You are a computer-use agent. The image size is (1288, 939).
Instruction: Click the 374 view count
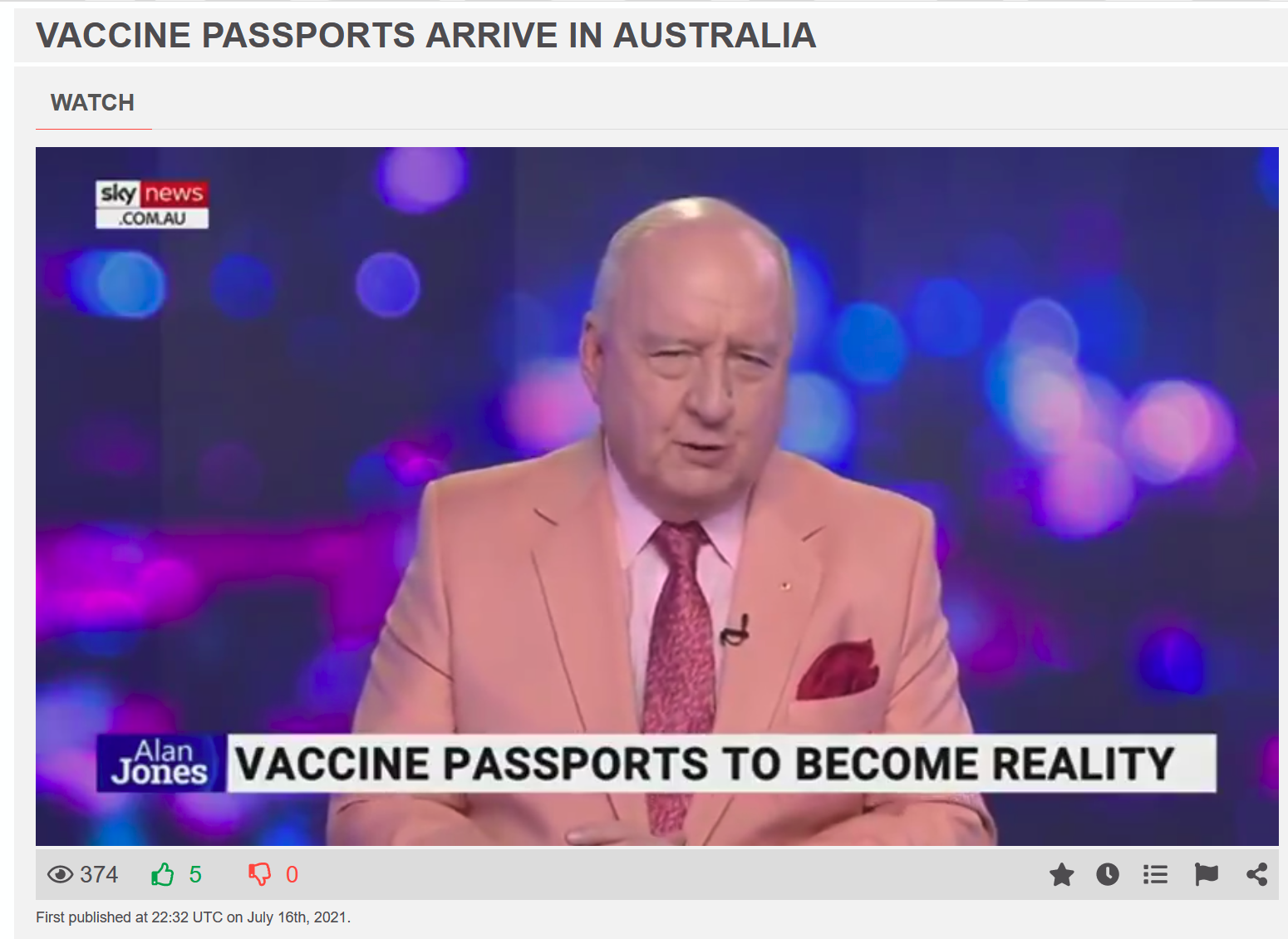[x=99, y=874]
